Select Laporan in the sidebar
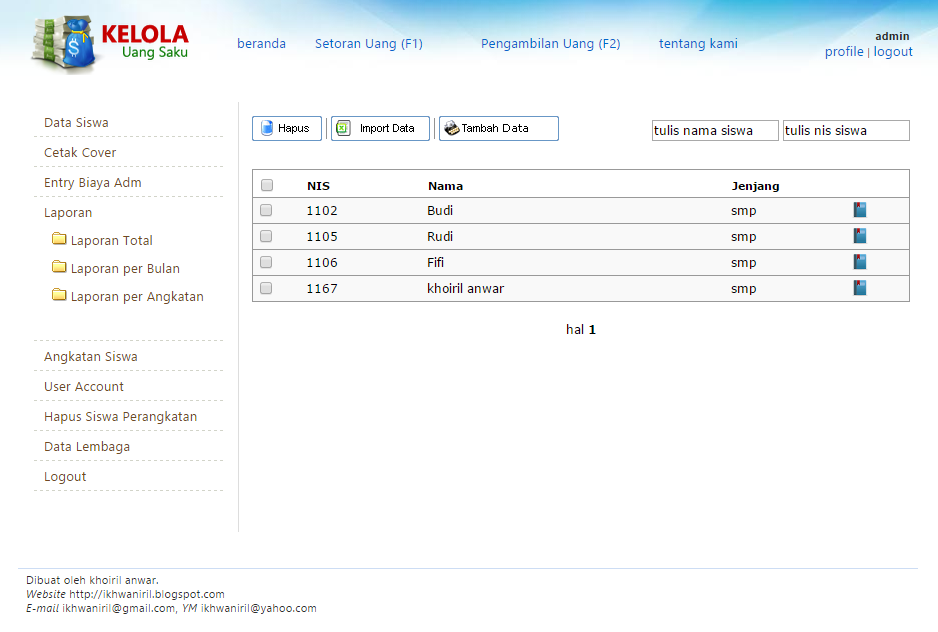The width and height of the screenshot is (938, 632). coord(68,212)
